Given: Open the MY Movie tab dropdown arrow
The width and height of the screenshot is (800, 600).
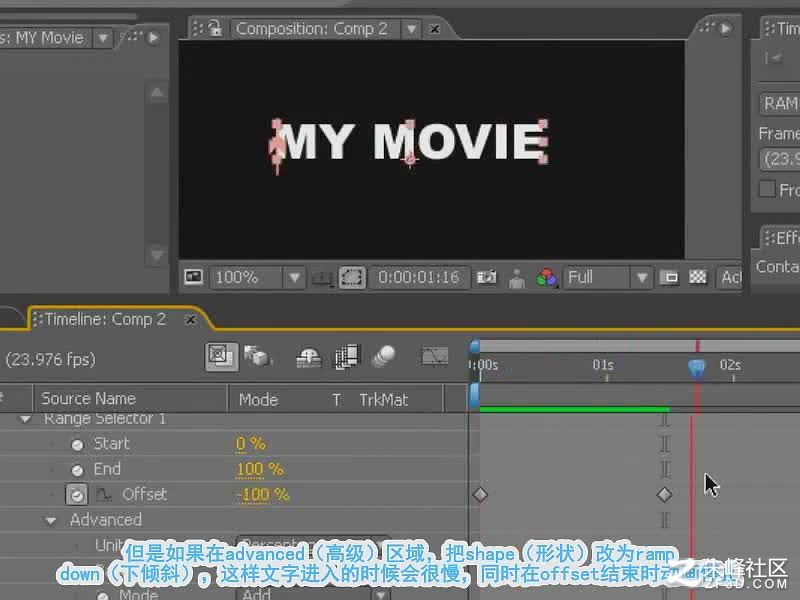Looking at the screenshot, I should 103,38.
